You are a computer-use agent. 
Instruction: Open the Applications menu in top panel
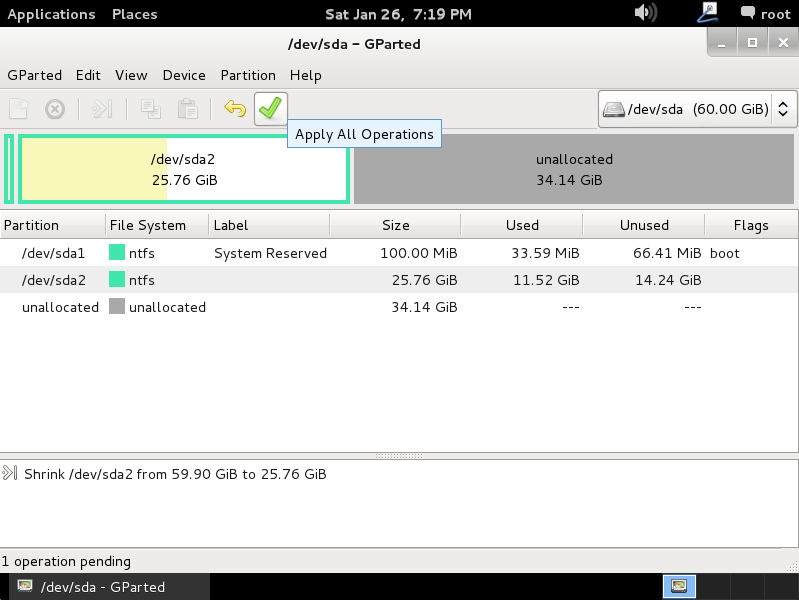pos(51,14)
